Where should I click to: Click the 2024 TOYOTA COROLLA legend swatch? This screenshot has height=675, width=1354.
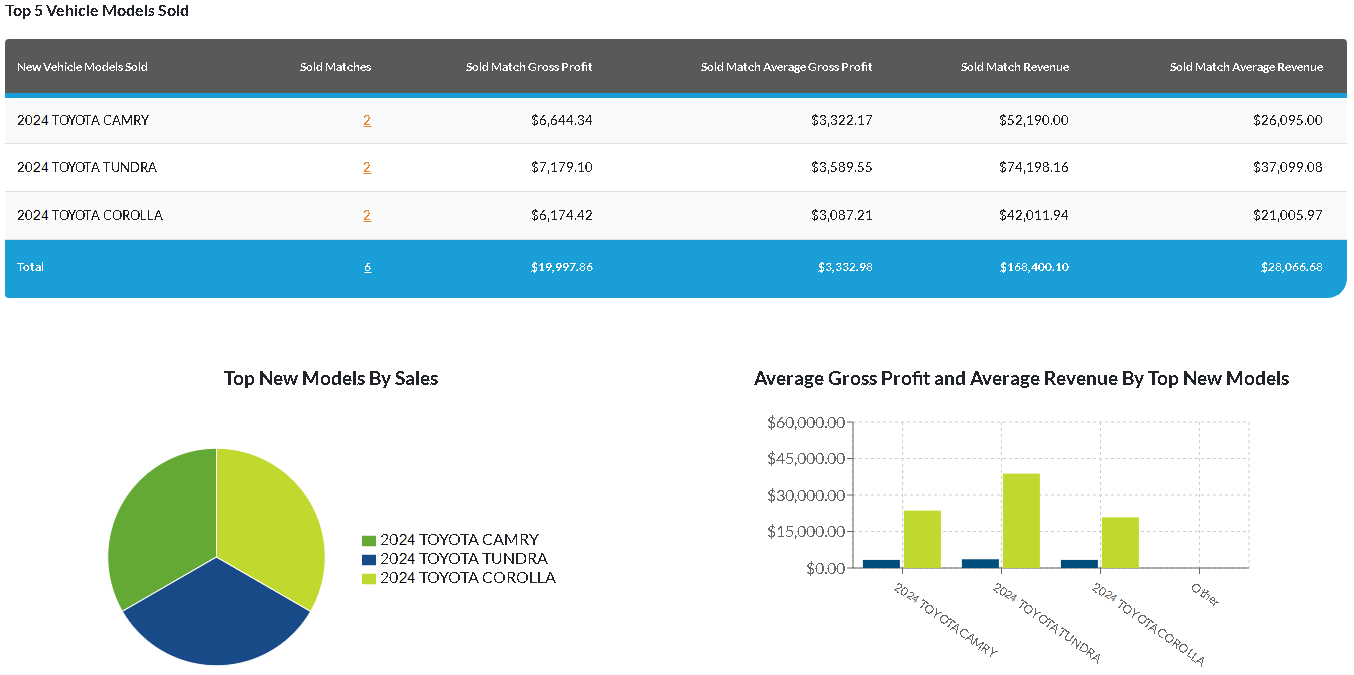tap(369, 578)
